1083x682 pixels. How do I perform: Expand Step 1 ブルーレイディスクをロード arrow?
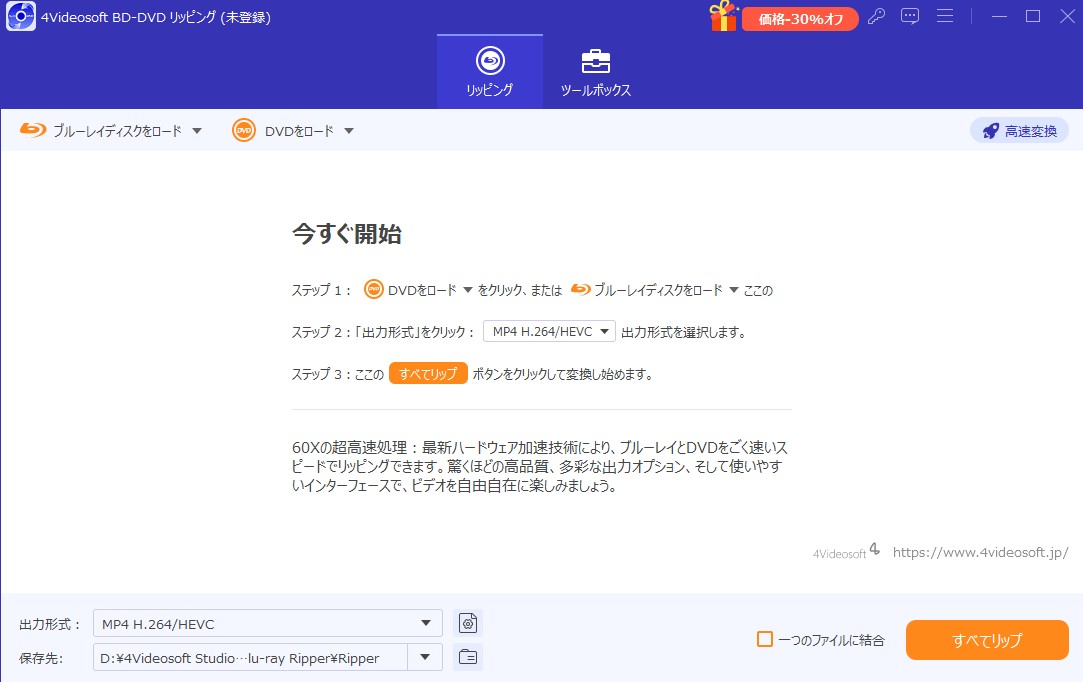coord(734,290)
